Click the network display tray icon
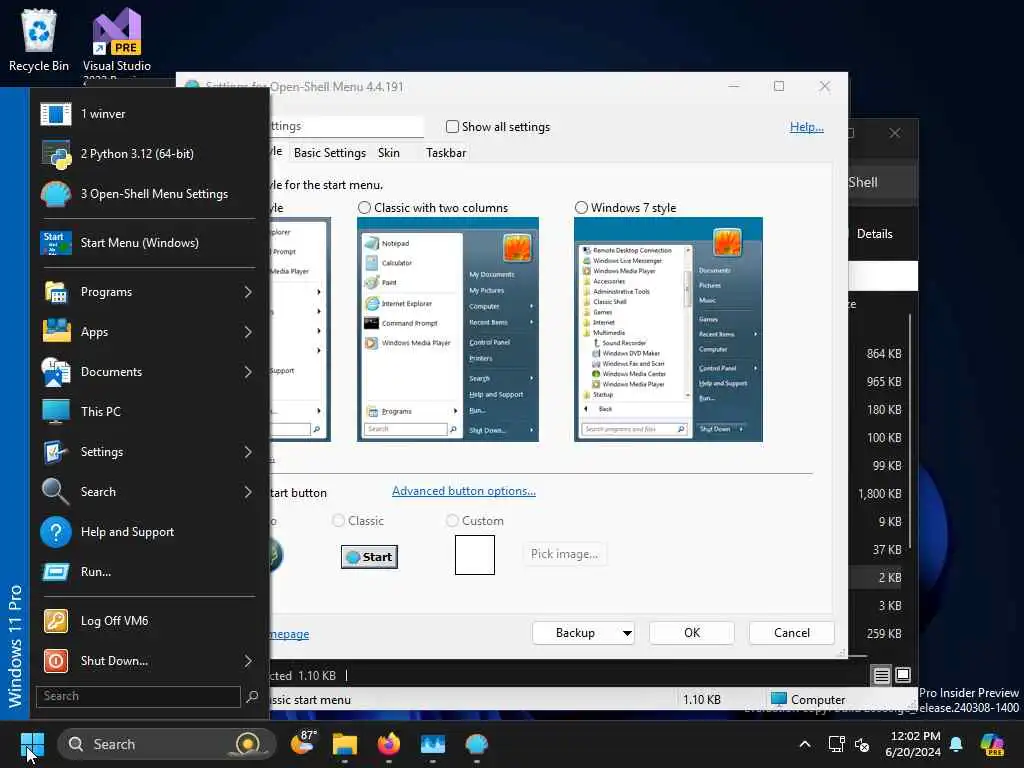 pyautogui.click(x=836, y=744)
